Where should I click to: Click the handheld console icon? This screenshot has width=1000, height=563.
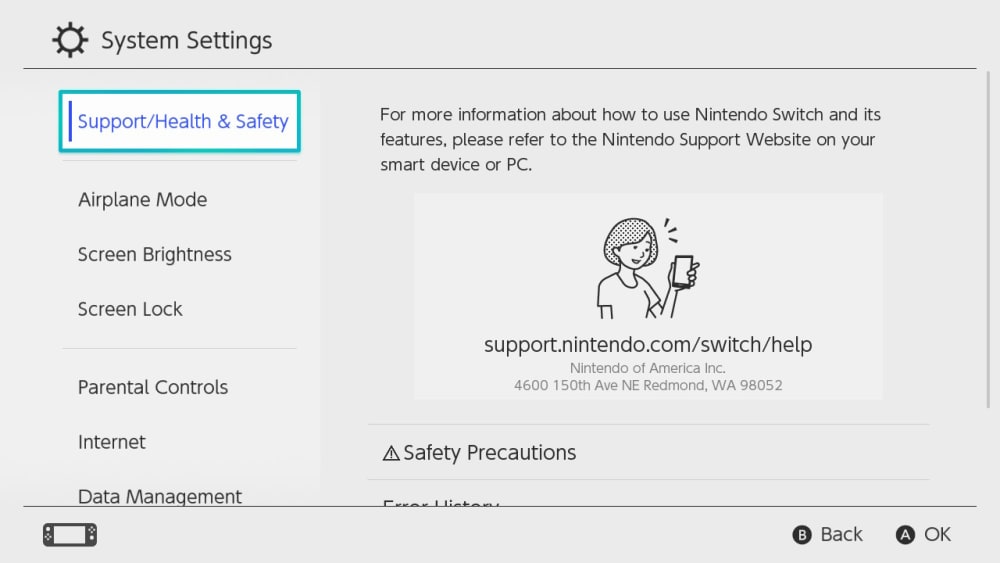coord(70,535)
